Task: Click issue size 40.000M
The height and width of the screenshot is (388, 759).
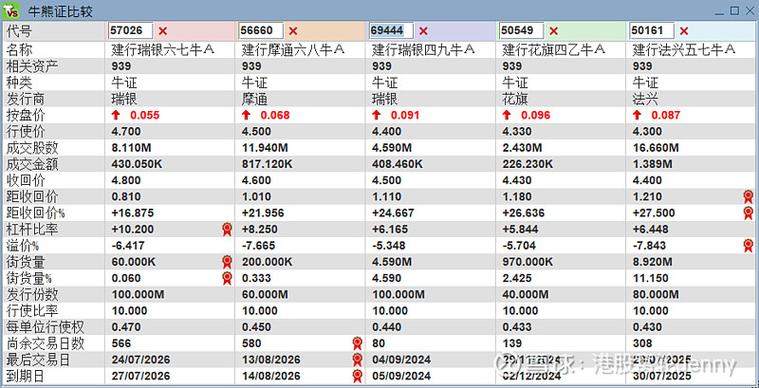Action: click(525, 294)
